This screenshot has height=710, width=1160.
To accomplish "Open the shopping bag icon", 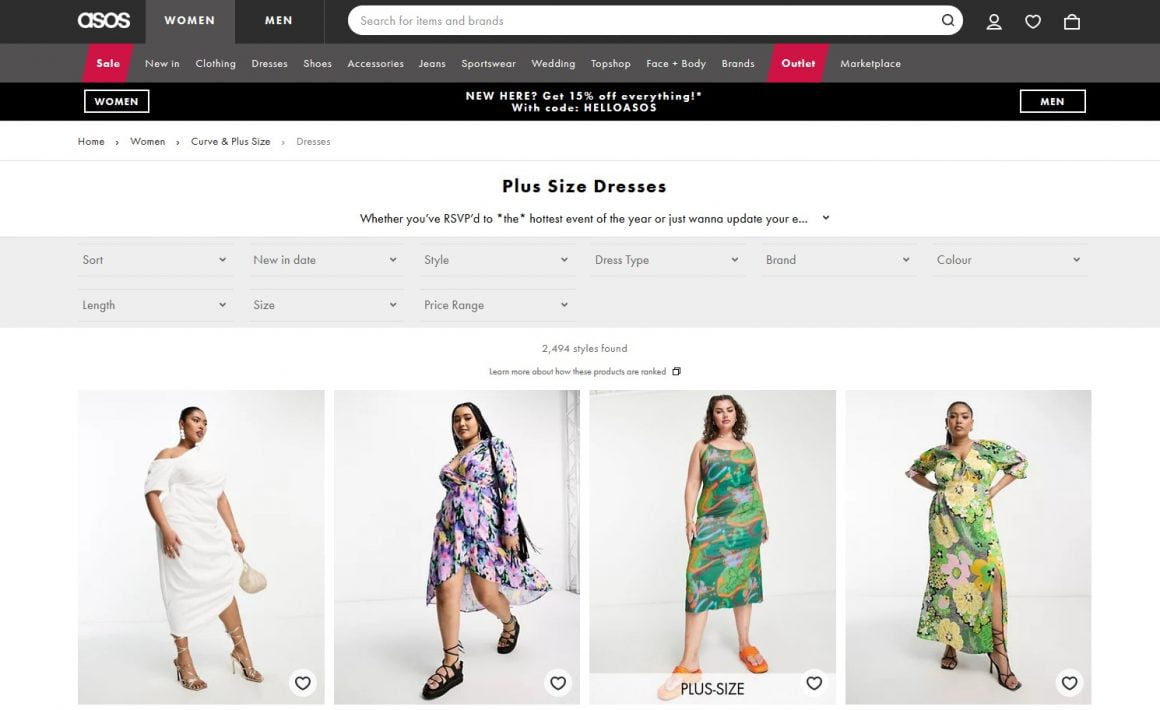I will (1071, 22).
